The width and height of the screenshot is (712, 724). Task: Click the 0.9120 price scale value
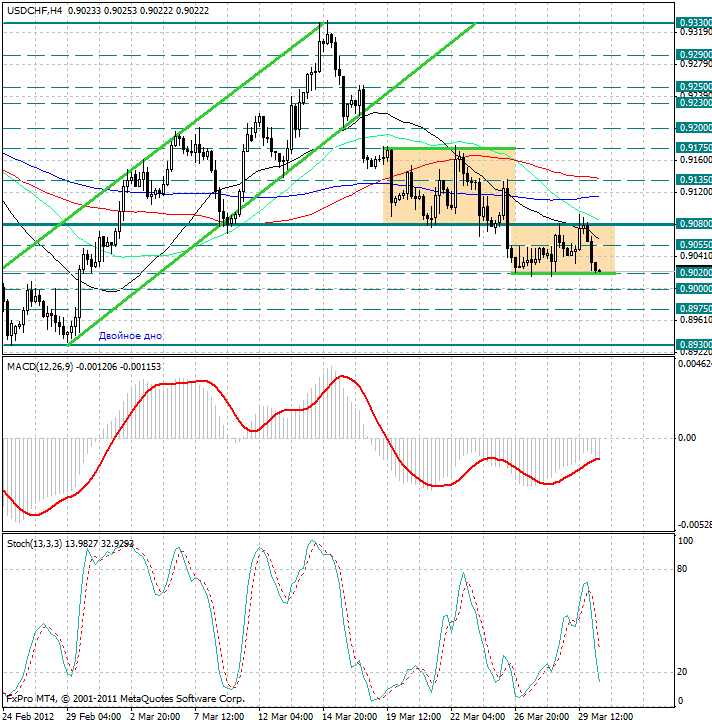pyautogui.click(x=696, y=192)
